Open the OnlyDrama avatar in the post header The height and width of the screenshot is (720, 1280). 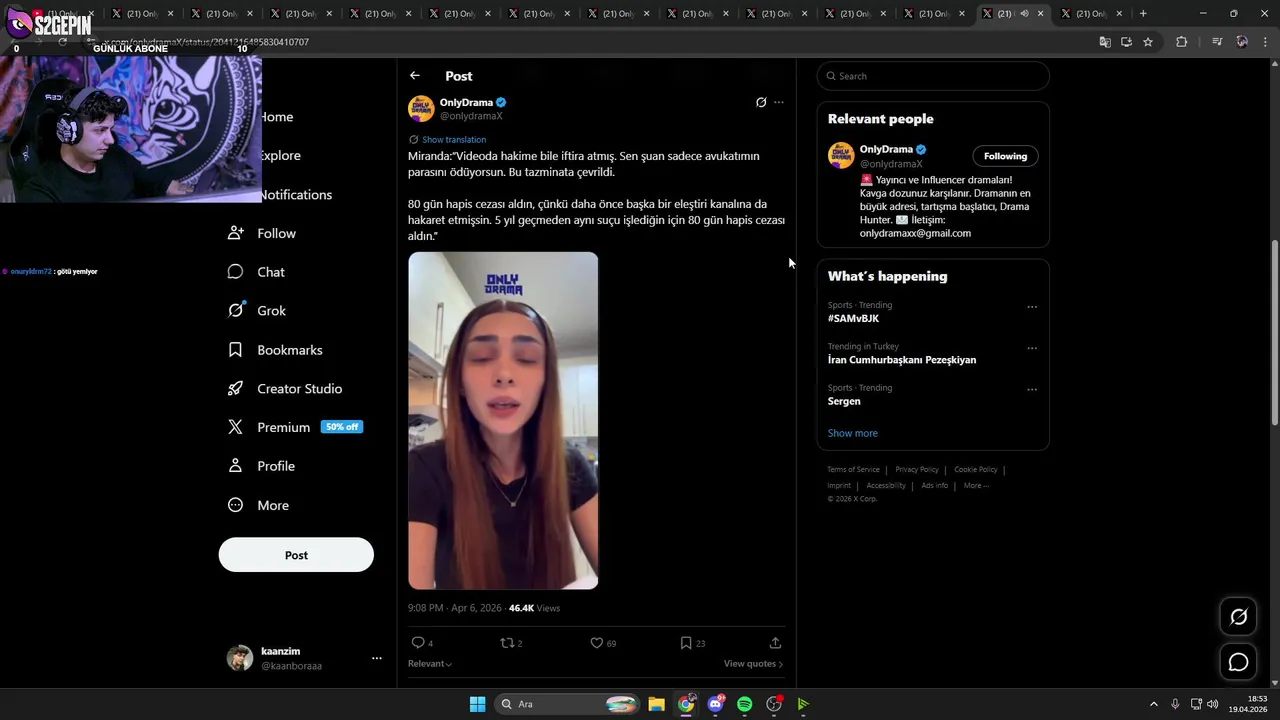pos(421,108)
